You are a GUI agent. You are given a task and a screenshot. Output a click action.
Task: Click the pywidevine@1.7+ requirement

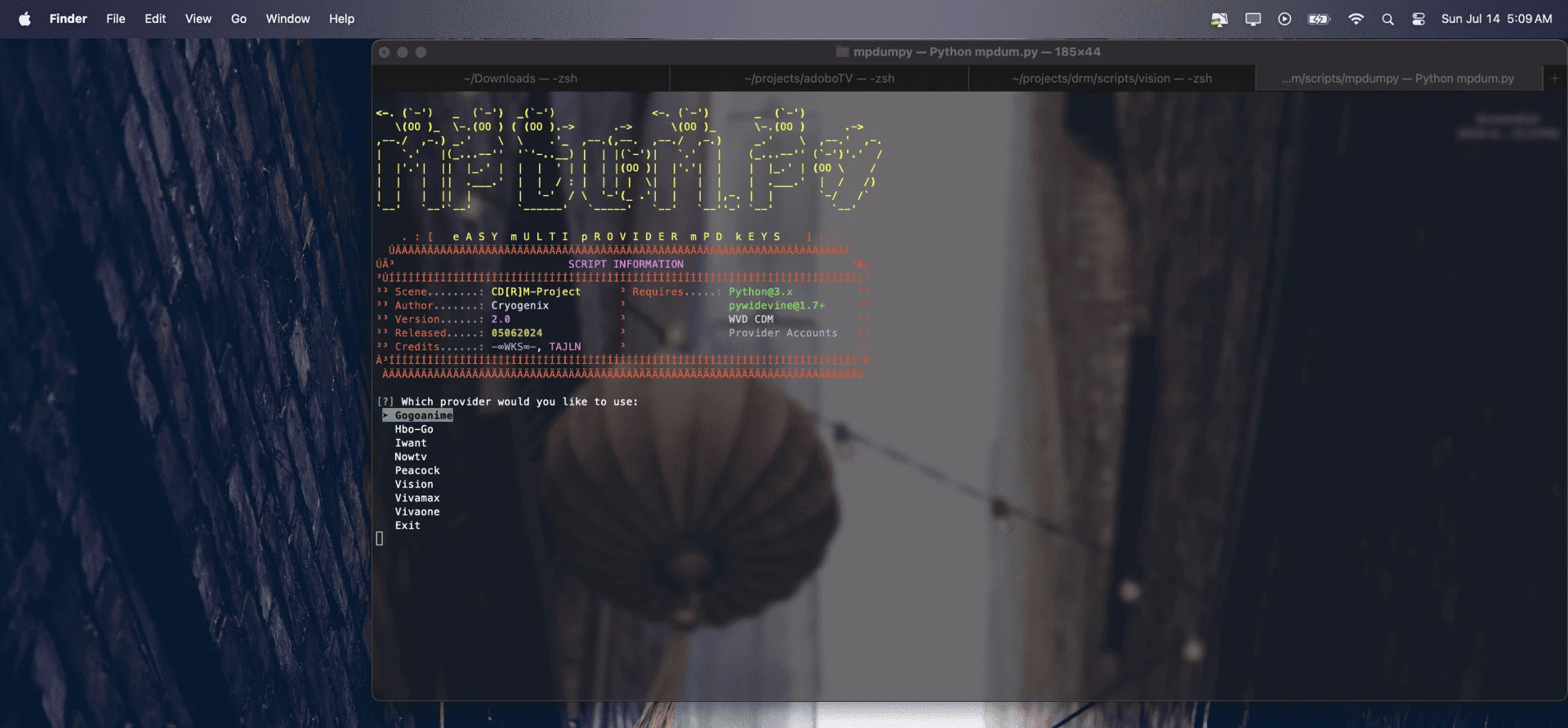point(777,305)
